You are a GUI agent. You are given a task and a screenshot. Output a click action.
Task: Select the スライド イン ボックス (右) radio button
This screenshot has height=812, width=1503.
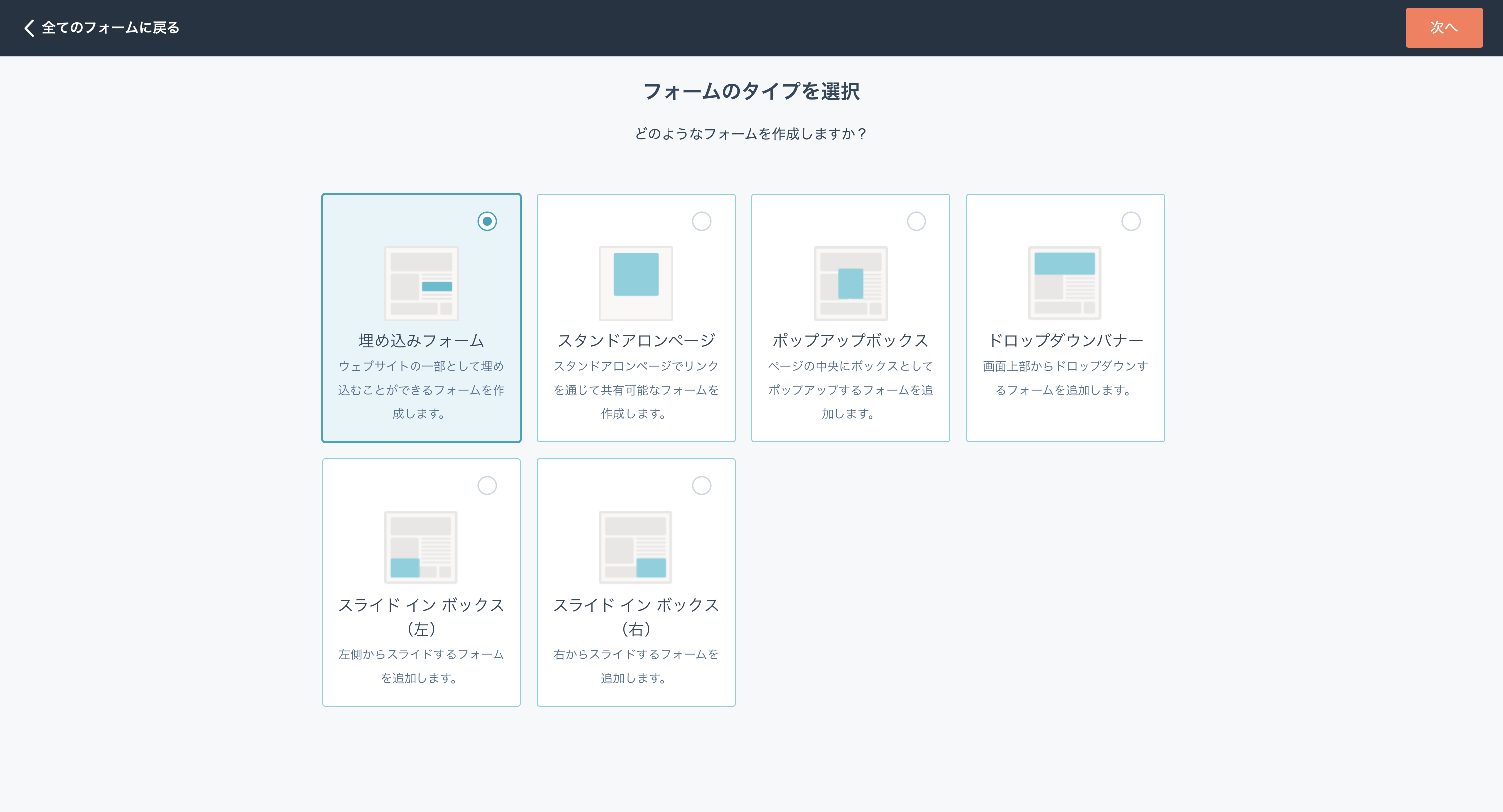click(701, 486)
